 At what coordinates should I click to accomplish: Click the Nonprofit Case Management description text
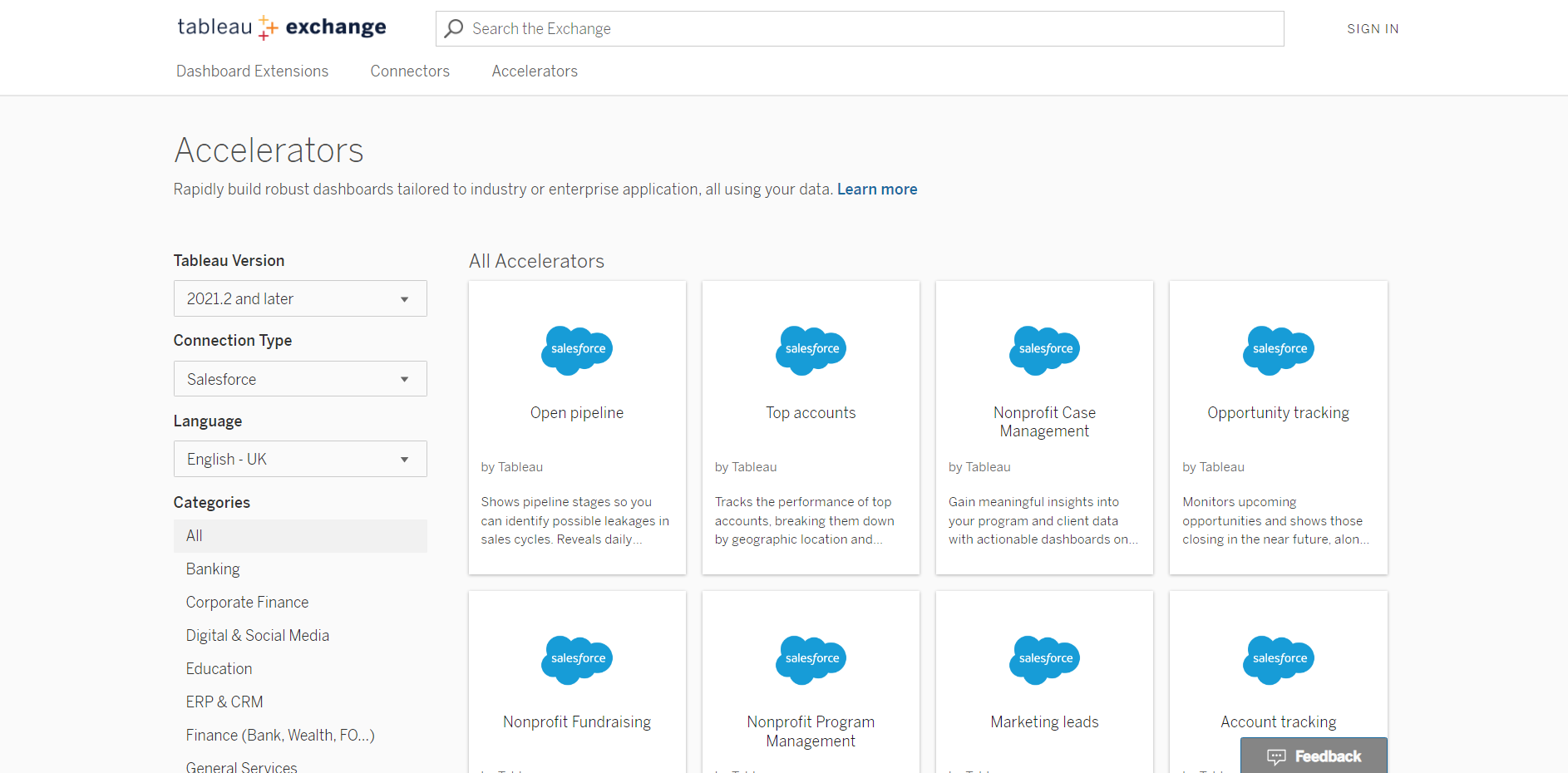tap(1043, 521)
